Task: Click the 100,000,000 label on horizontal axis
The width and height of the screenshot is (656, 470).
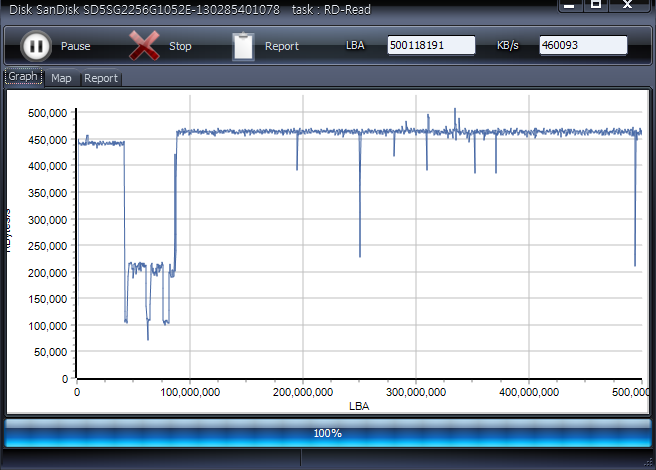Action: (x=190, y=392)
